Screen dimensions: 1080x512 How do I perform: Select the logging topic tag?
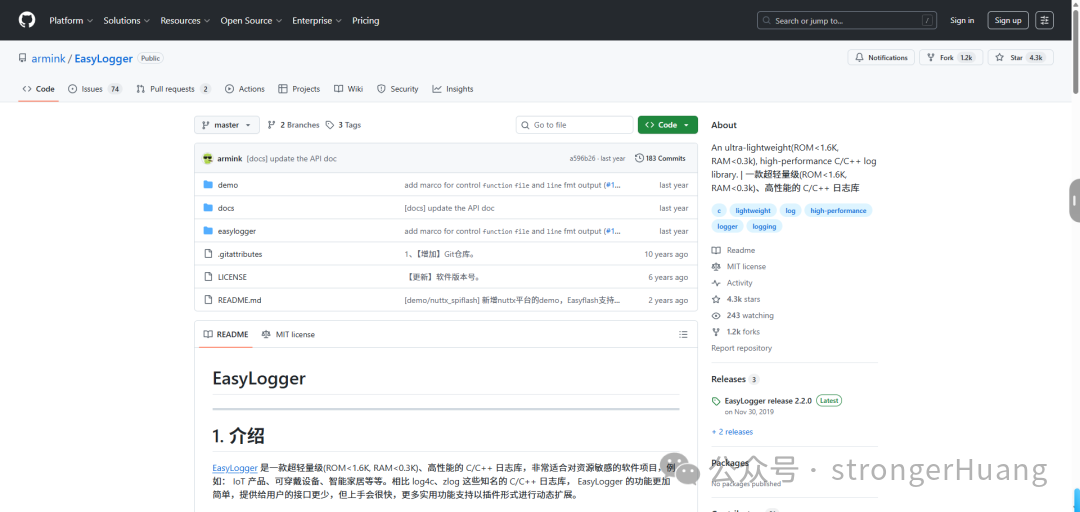[x=764, y=226]
